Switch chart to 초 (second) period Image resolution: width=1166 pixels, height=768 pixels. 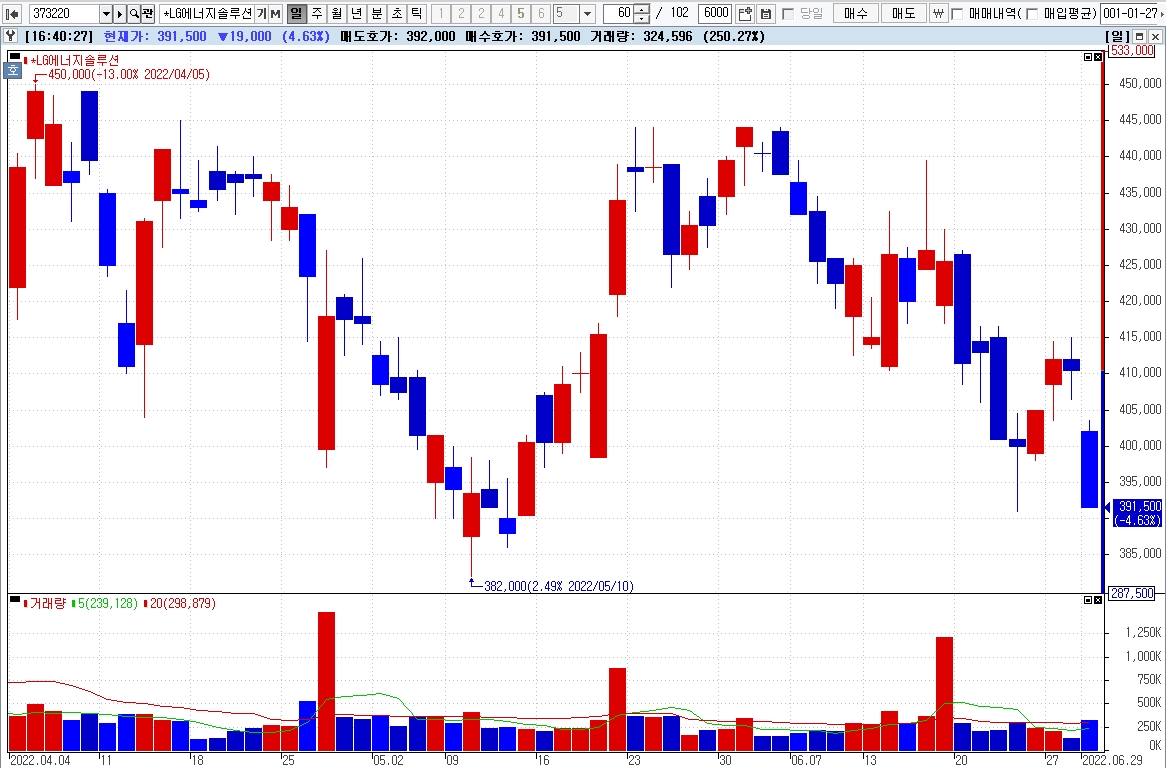click(x=397, y=13)
